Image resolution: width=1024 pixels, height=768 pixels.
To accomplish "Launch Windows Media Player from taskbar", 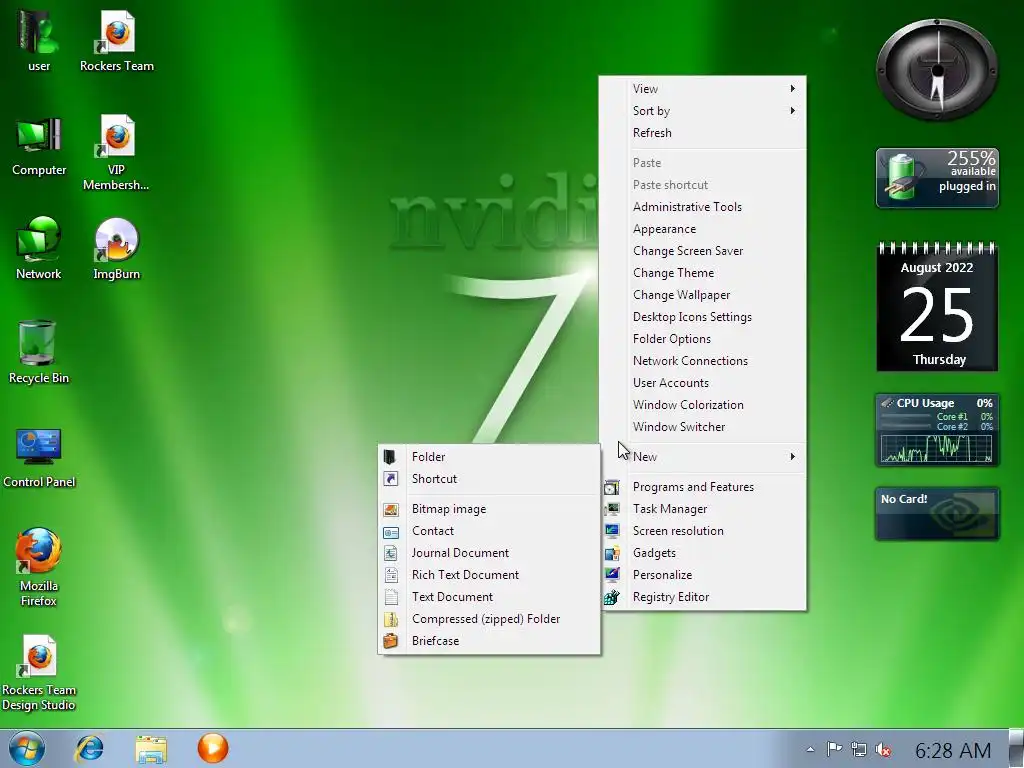I will (x=213, y=748).
